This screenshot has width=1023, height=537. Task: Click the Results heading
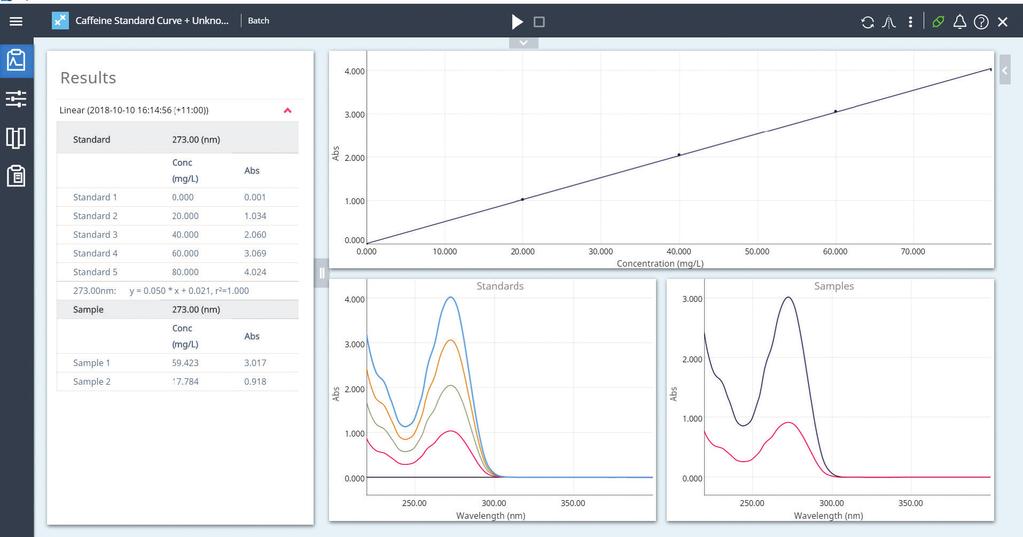coord(88,78)
